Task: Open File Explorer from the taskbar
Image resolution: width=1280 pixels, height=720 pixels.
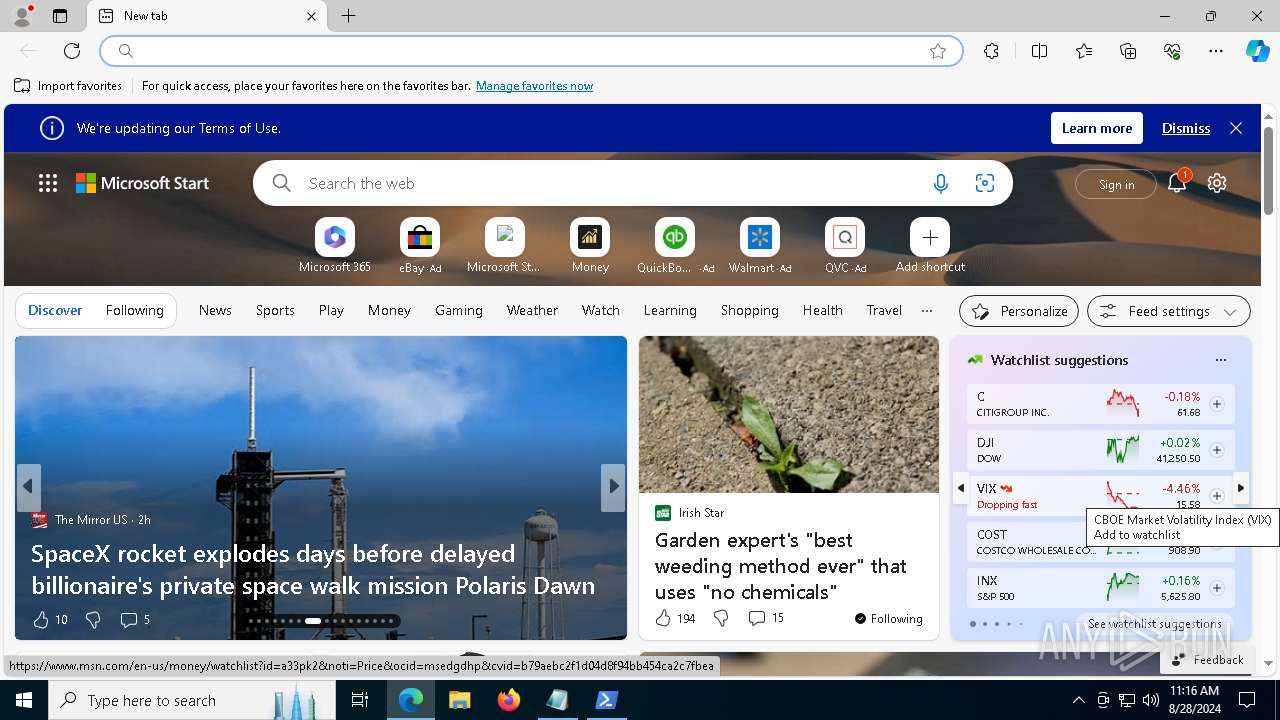Action: click(x=460, y=700)
